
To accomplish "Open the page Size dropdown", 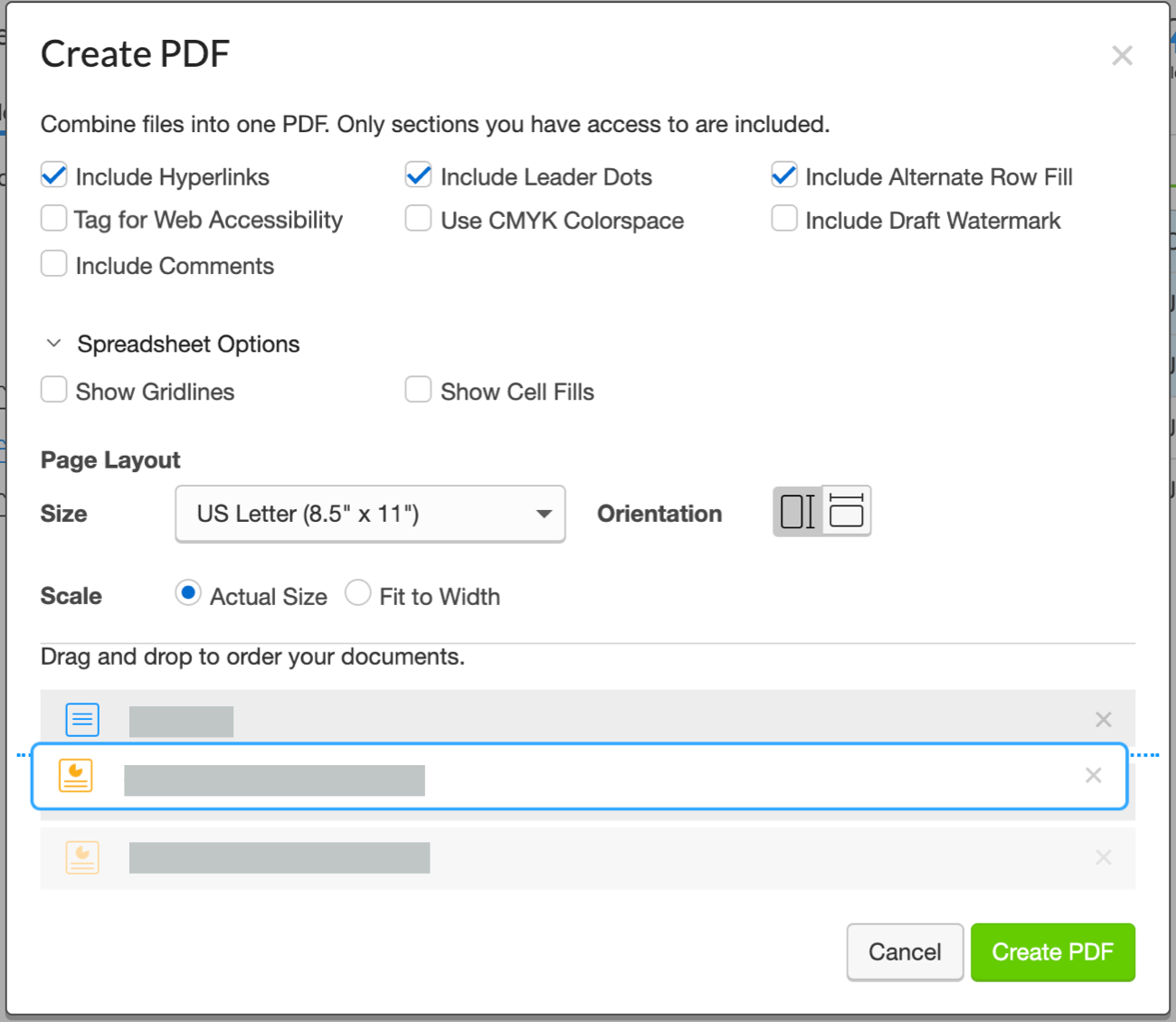I will (370, 514).
